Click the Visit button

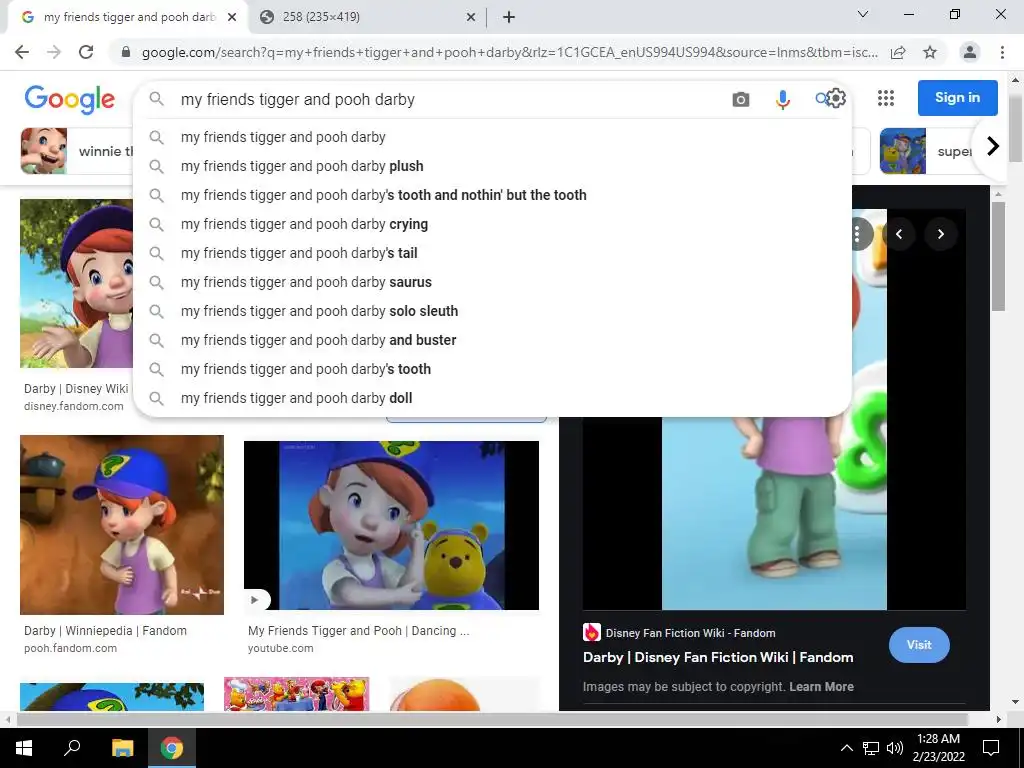[919, 645]
